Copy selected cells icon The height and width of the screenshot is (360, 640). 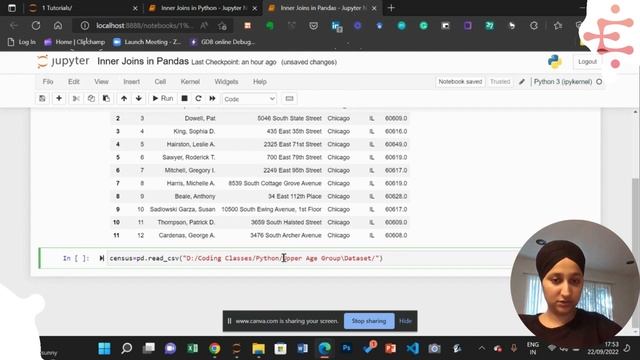(91, 98)
